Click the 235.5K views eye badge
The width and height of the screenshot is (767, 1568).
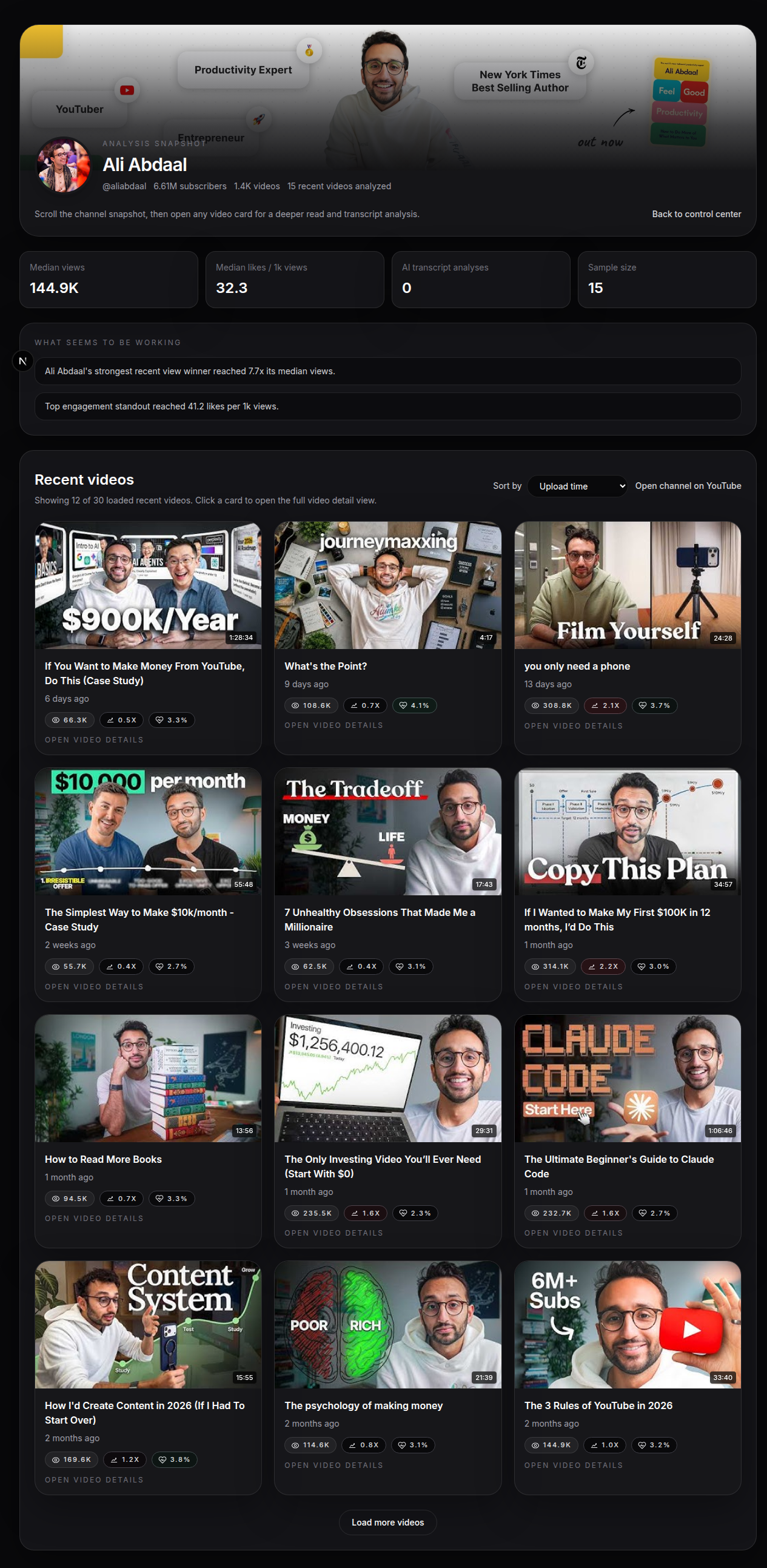[312, 1213]
